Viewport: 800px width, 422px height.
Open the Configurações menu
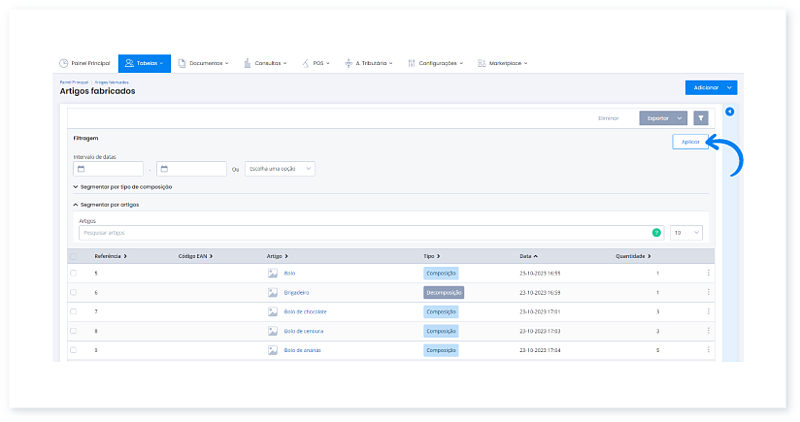[x=438, y=63]
